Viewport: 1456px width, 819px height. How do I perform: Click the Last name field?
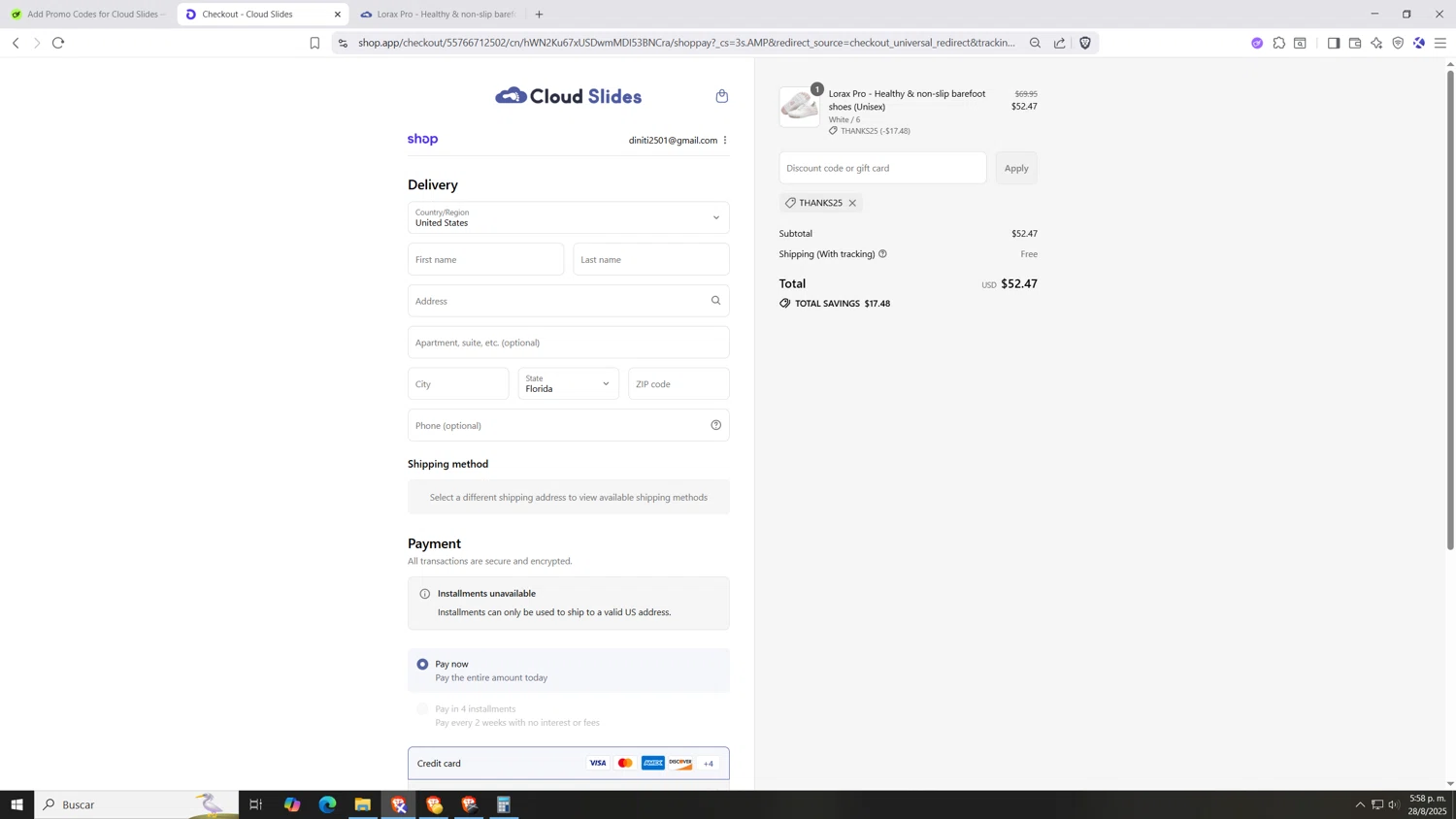point(651,259)
